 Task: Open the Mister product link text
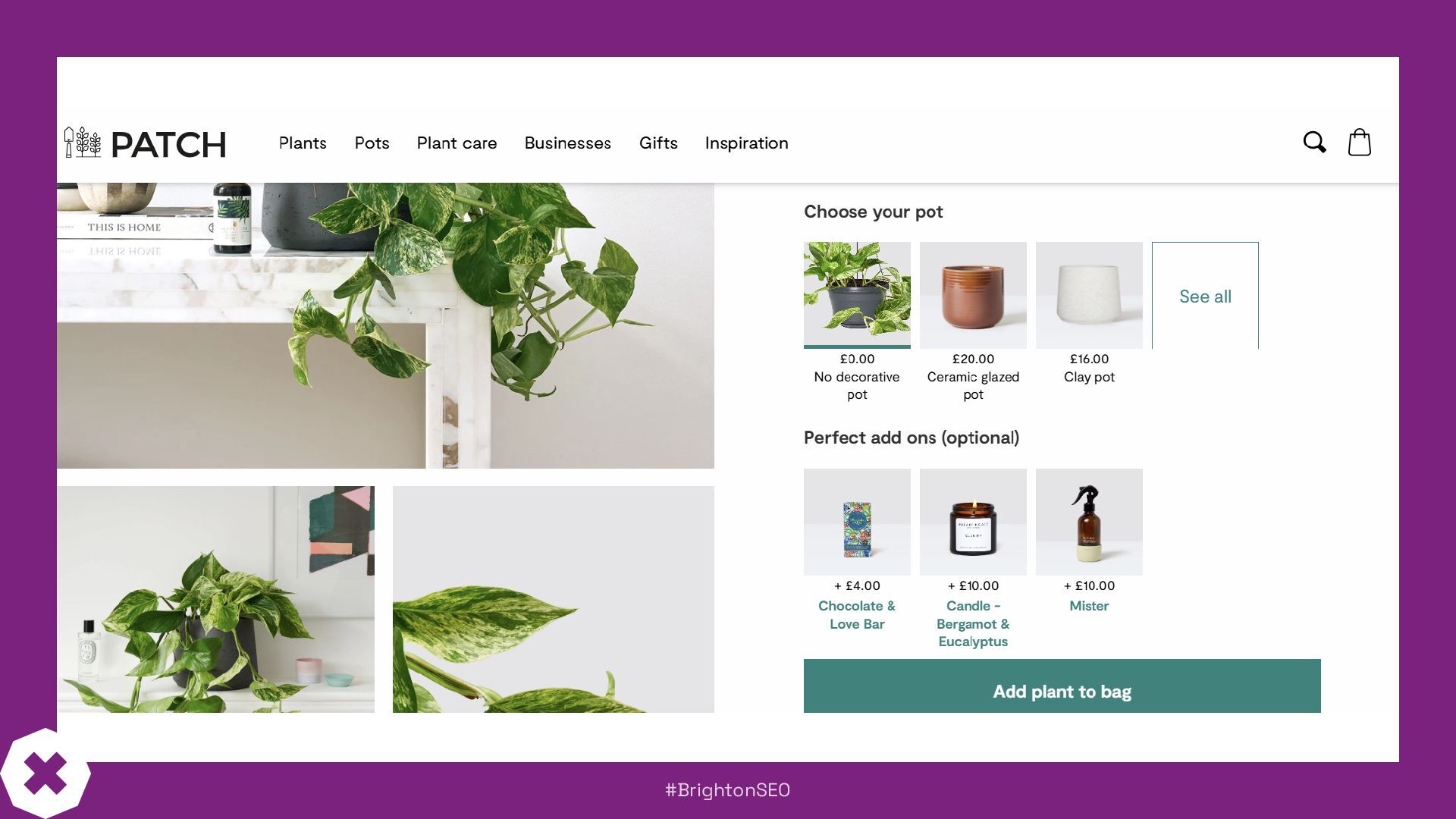[x=1089, y=606]
